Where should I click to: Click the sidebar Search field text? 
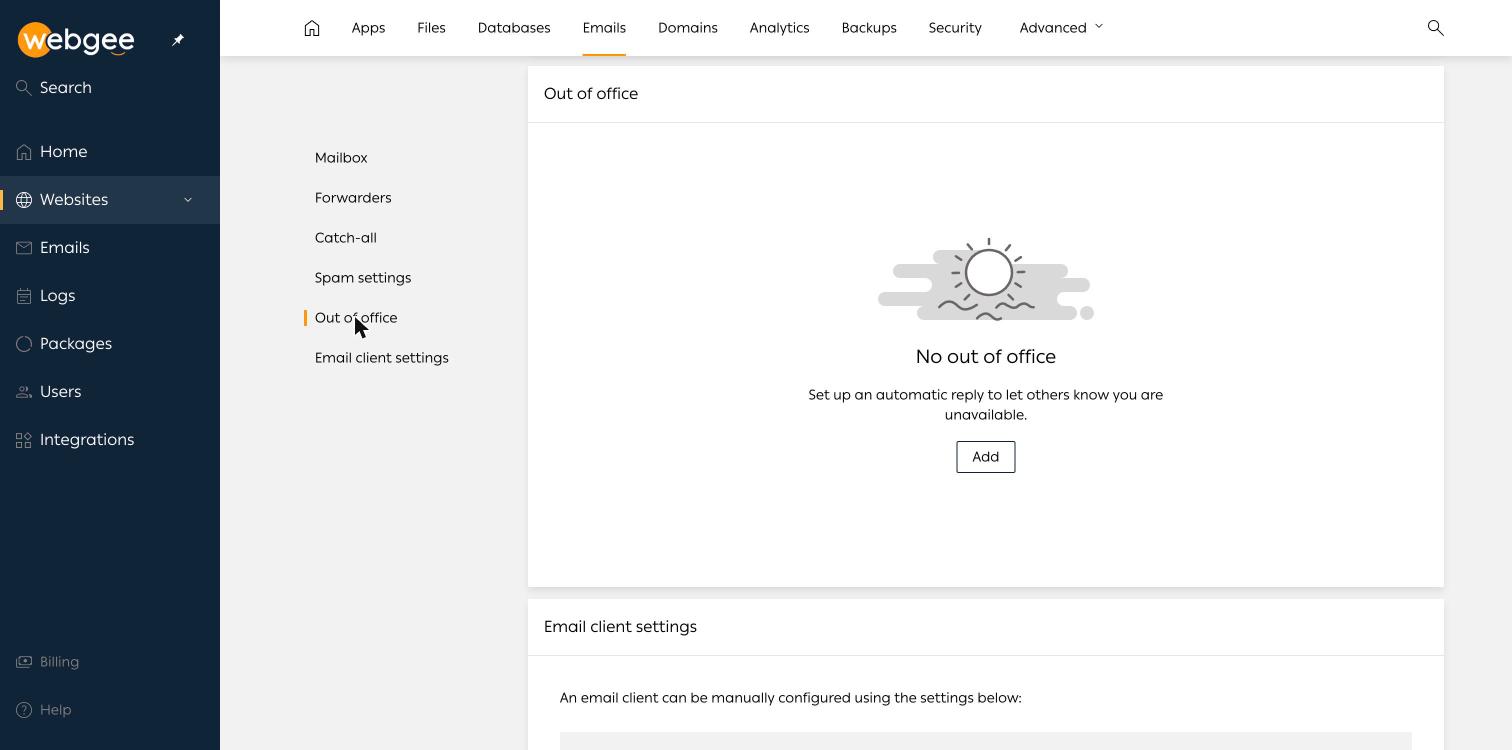(66, 88)
